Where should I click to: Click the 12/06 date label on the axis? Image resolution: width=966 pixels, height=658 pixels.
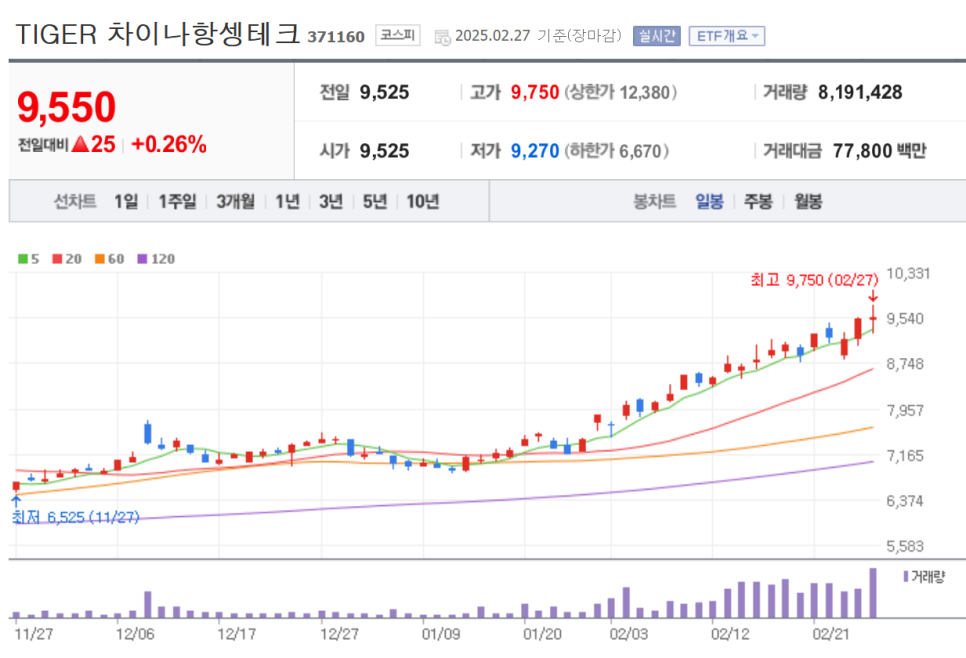[136, 635]
